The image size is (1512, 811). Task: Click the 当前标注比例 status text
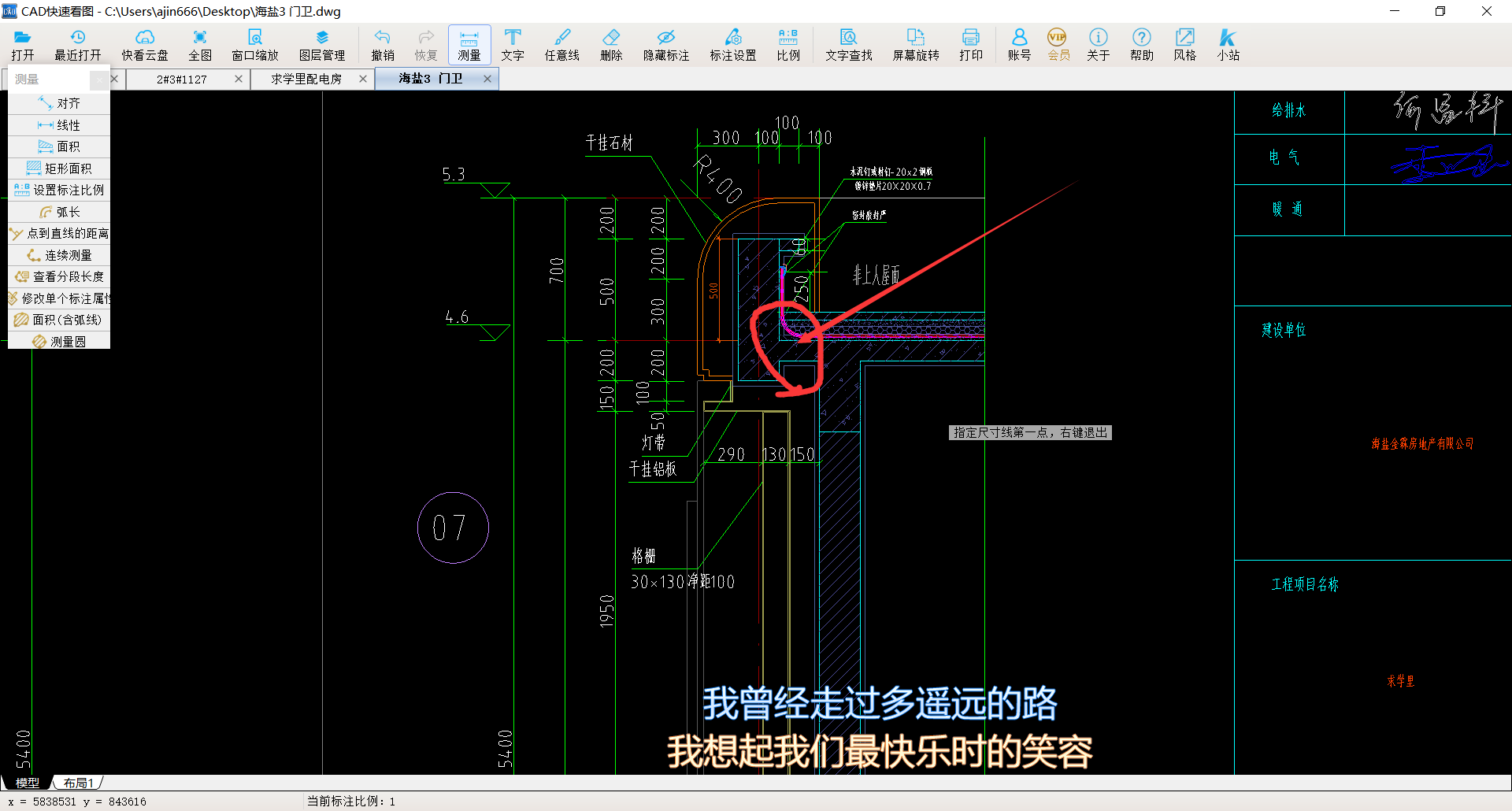(x=351, y=802)
